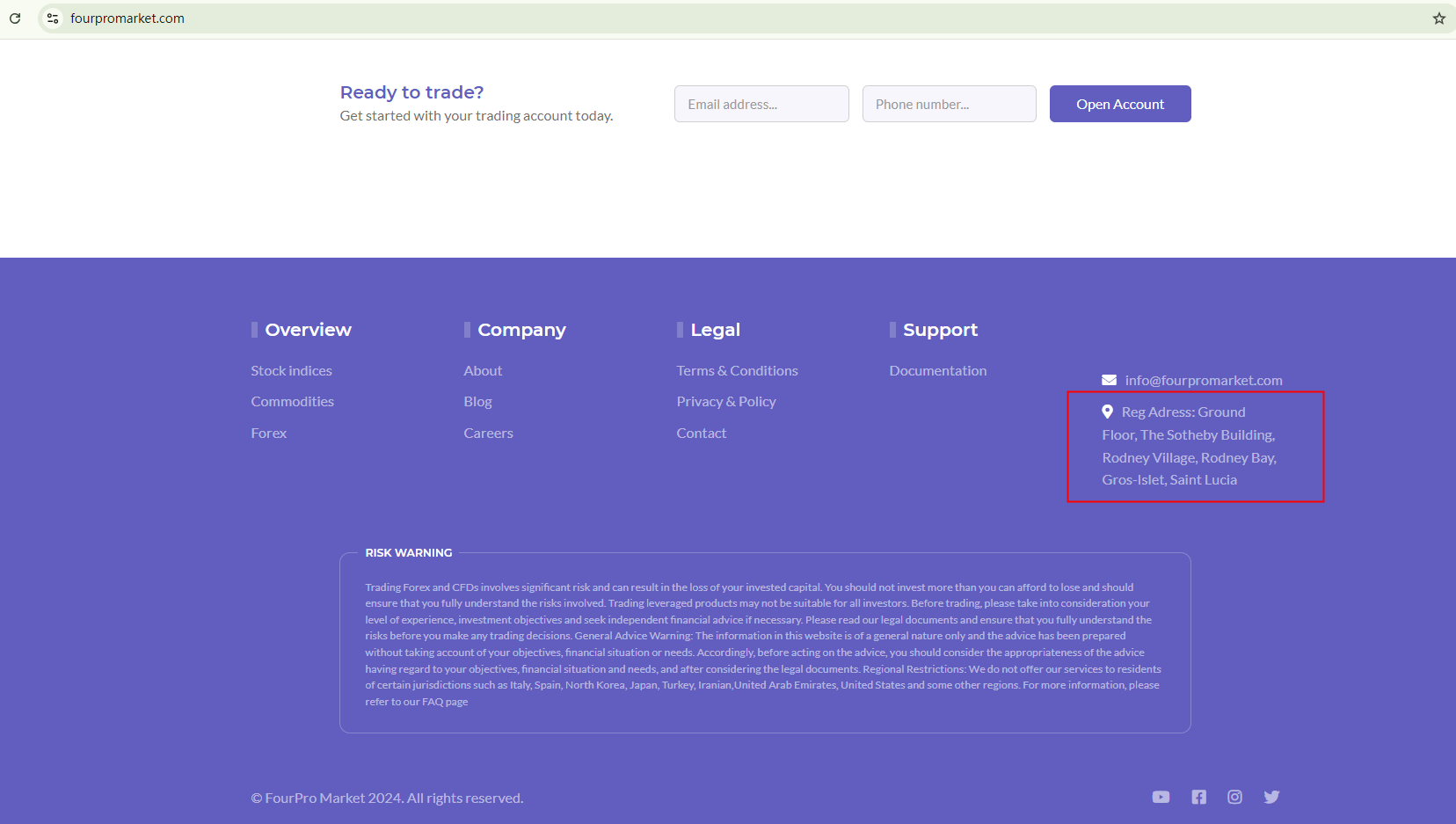The height and width of the screenshot is (824, 1456).
Task: Open the Documentation support link
Action: point(937,371)
